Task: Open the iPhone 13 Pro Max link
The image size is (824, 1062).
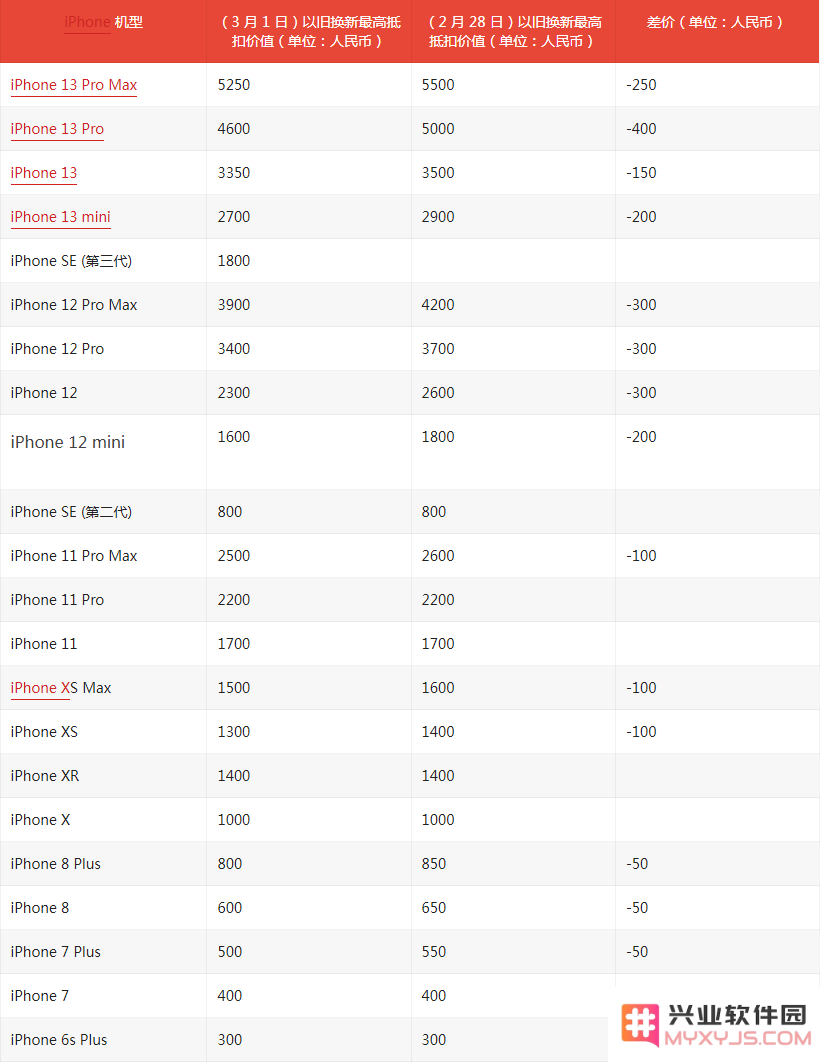Action: 74,85
